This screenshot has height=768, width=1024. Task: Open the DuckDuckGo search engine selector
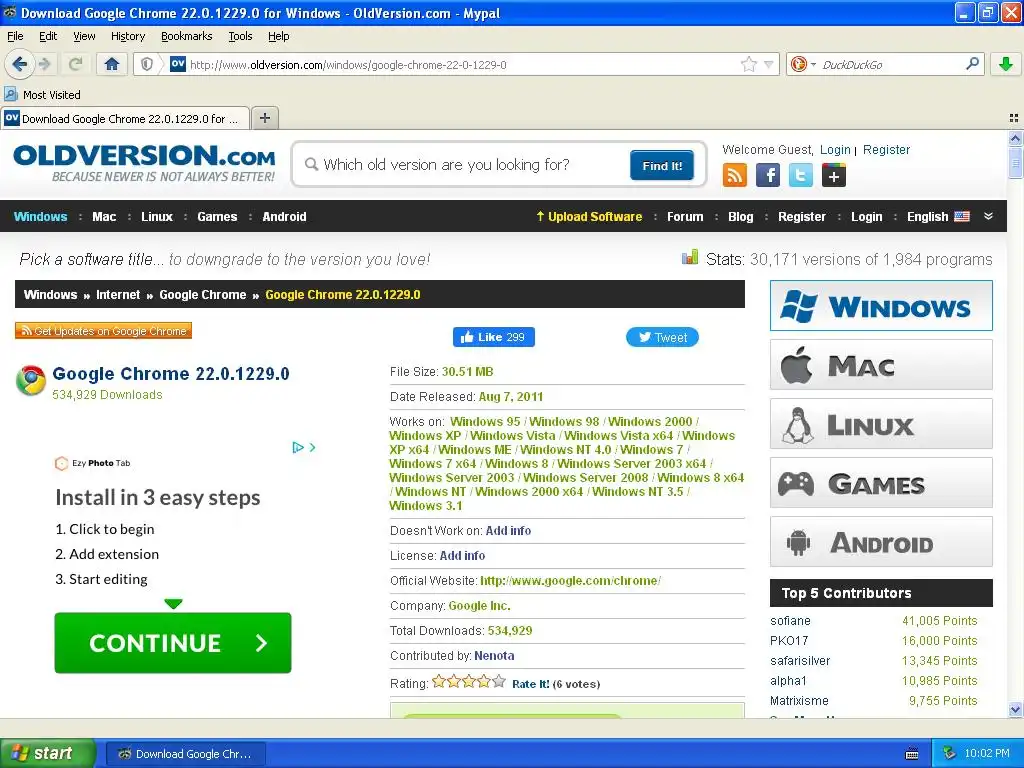point(802,64)
